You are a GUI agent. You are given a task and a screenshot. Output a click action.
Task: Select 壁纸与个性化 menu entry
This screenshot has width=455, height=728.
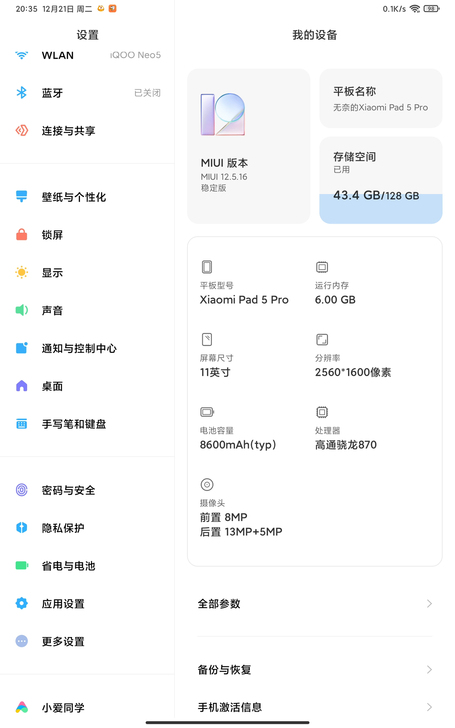[87, 197]
